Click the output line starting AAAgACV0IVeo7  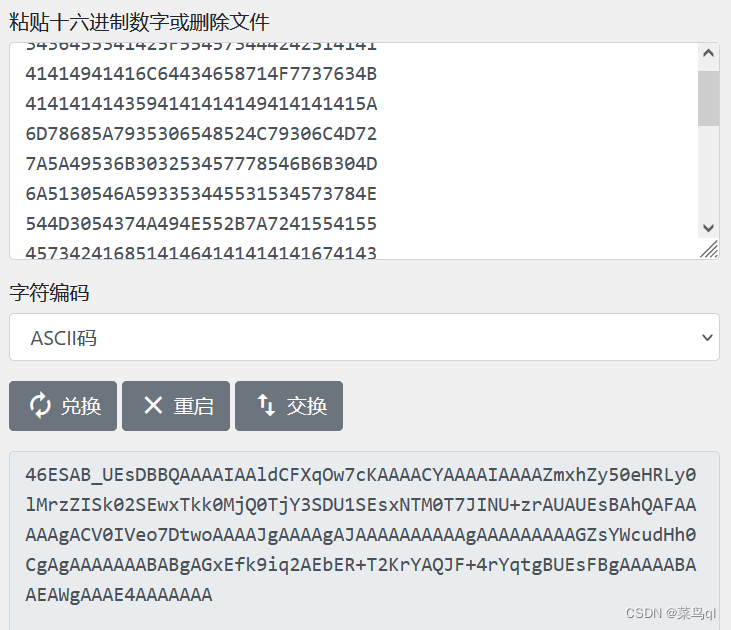click(360, 535)
